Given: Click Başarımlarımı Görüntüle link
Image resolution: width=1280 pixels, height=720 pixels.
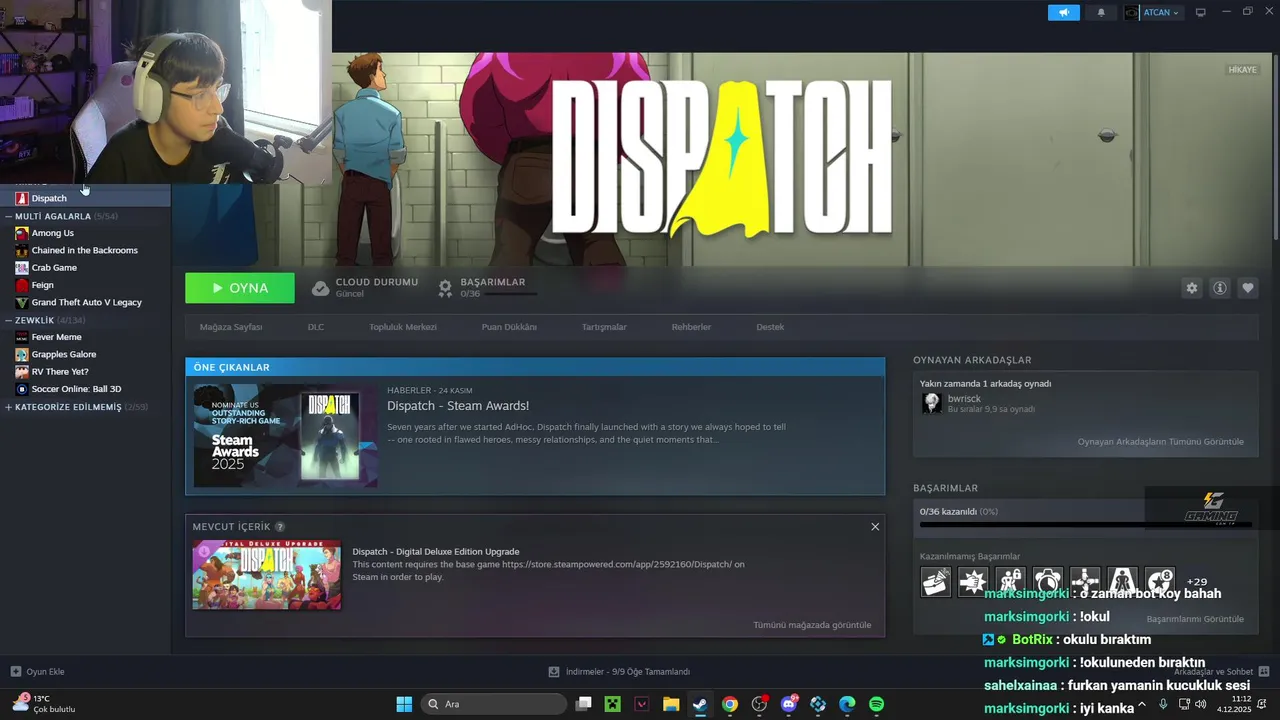Looking at the screenshot, I should pyautogui.click(x=1195, y=619).
